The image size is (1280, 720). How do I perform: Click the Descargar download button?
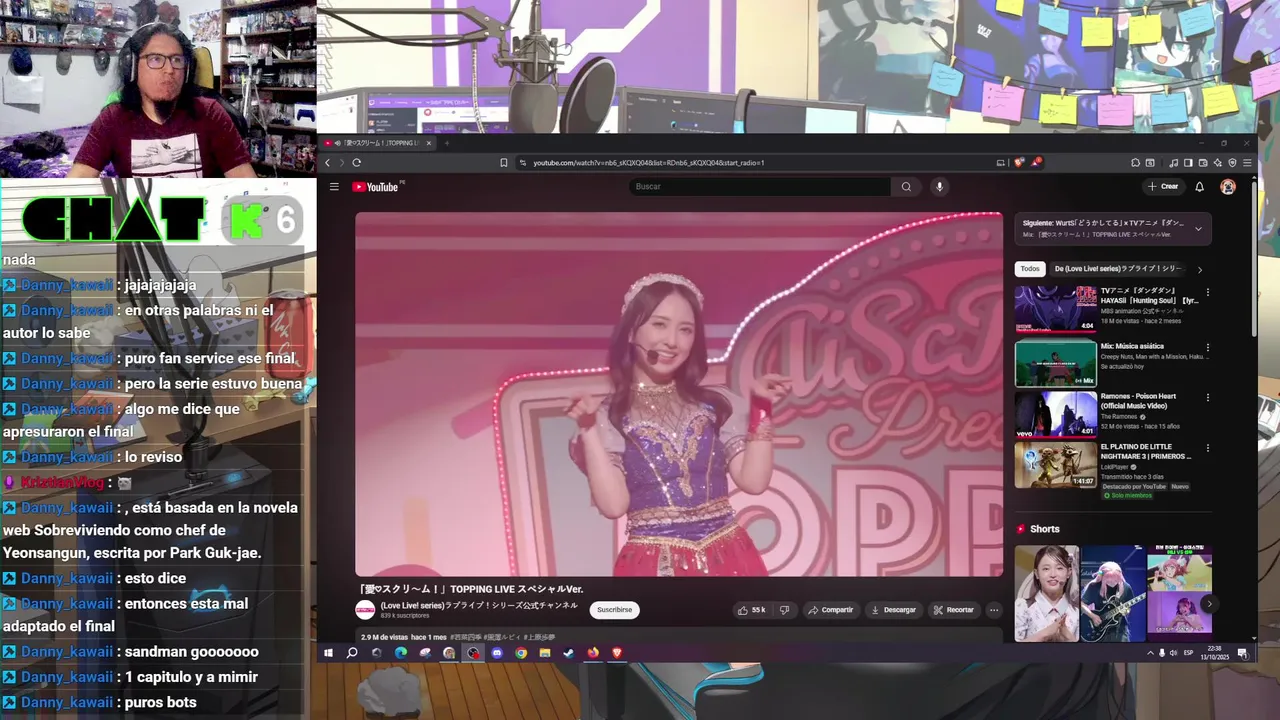pos(893,610)
